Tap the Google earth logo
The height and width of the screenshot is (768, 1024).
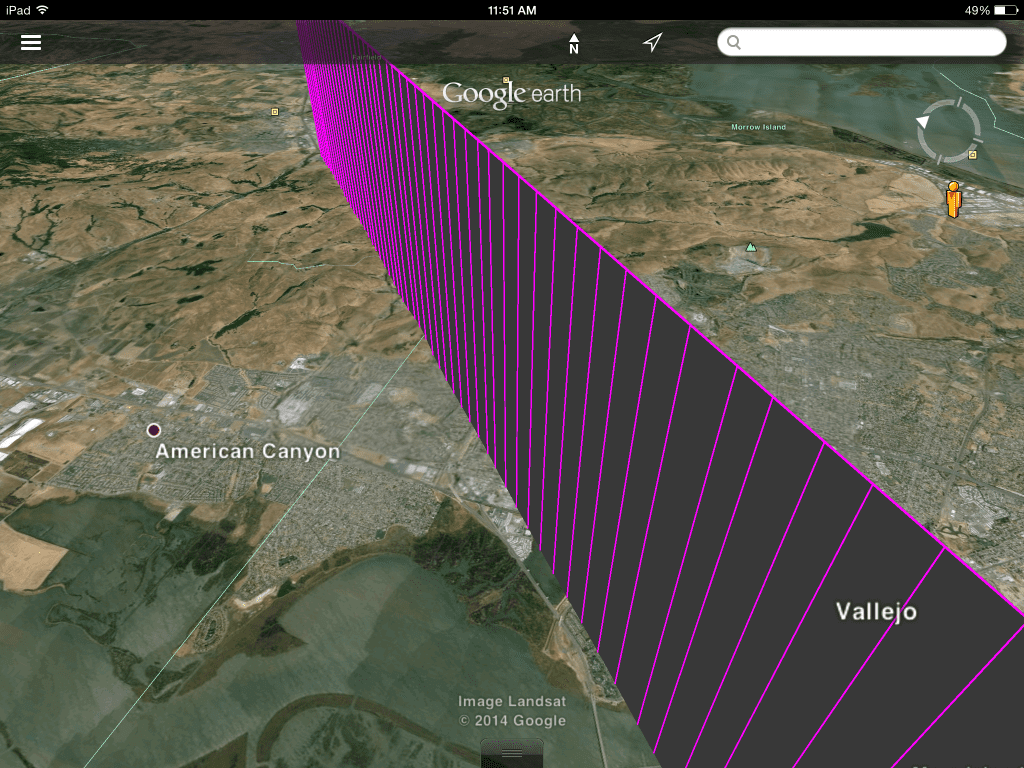[x=511, y=94]
